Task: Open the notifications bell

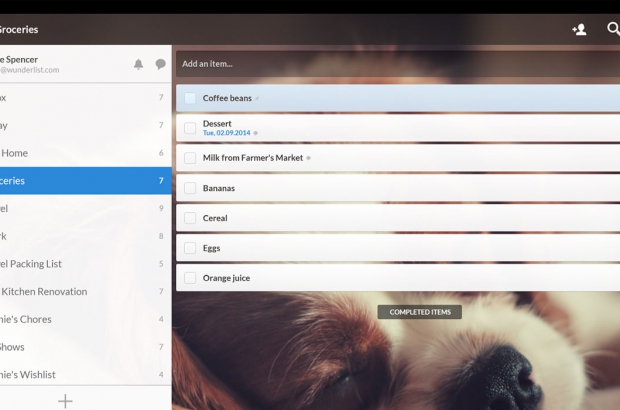Action: (x=139, y=64)
